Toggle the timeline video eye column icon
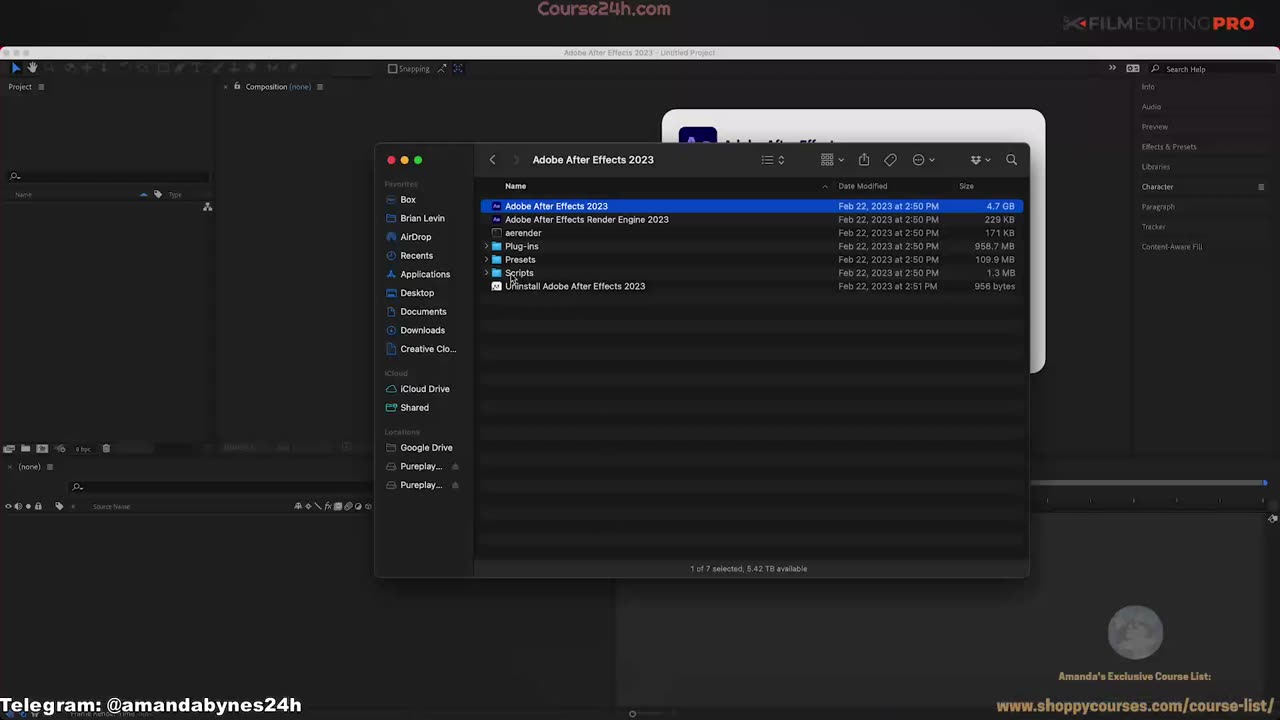Image resolution: width=1280 pixels, height=720 pixels. [x=8, y=507]
